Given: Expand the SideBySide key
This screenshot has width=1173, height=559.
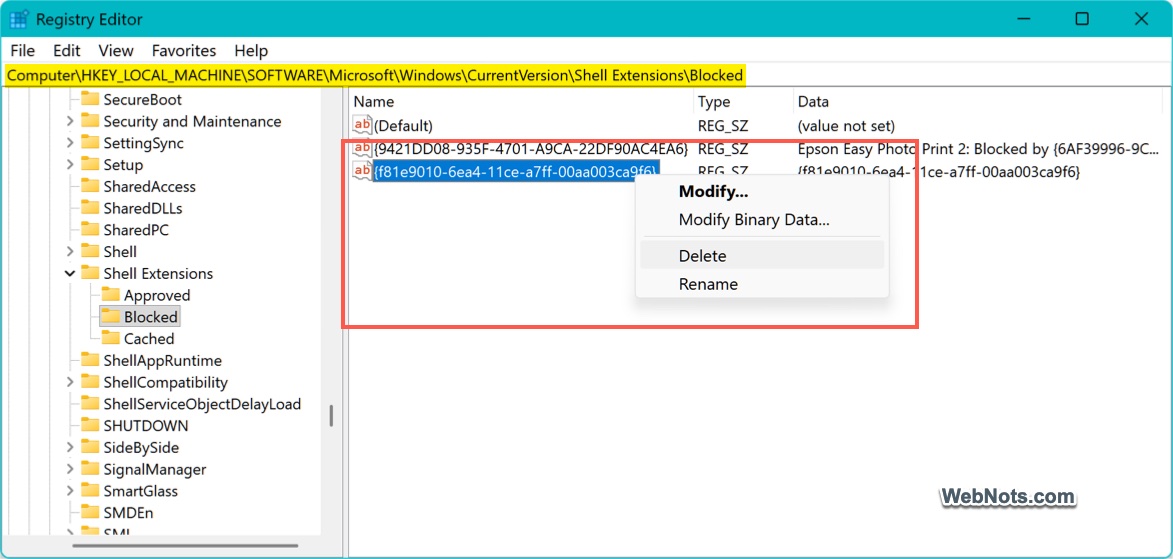Looking at the screenshot, I should point(70,447).
